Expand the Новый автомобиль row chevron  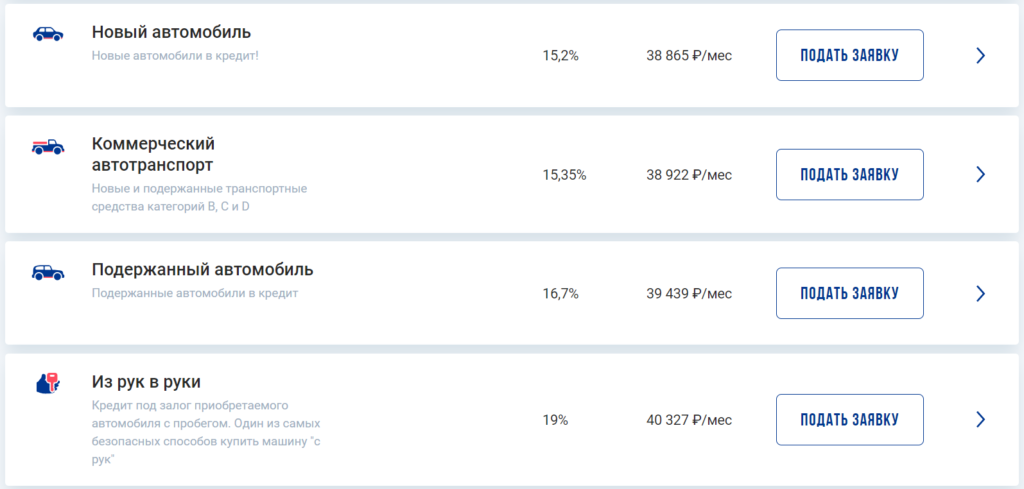click(x=980, y=55)
